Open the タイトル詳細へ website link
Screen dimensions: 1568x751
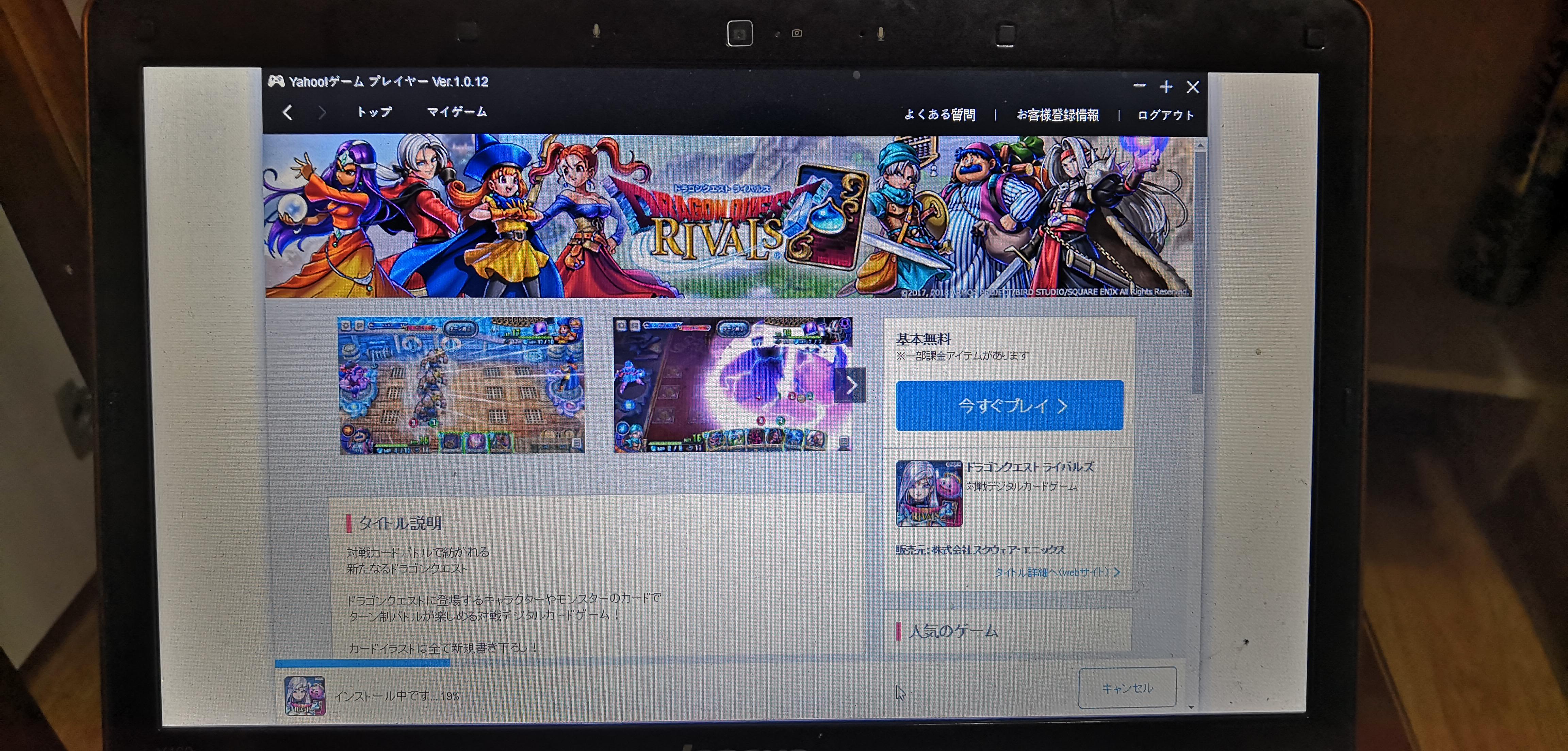(x=1056, y=572)
